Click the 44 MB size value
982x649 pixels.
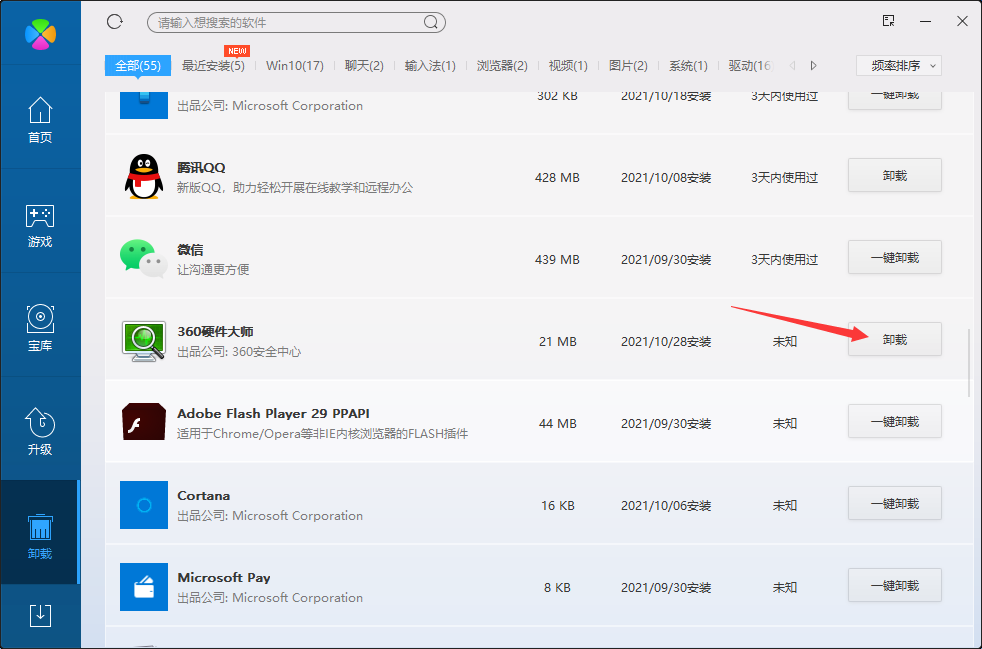pos(557,424)
